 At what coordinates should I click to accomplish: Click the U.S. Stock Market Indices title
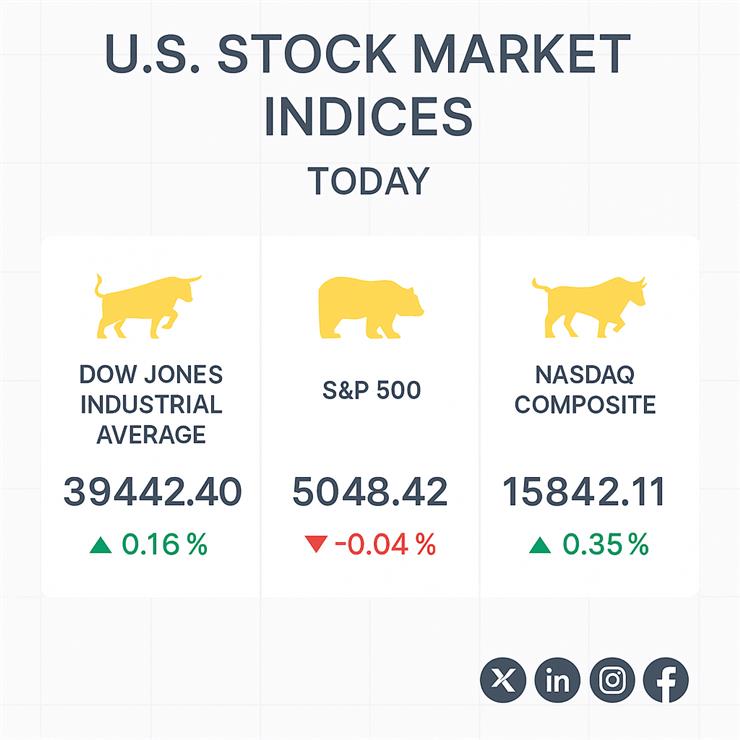(368, 86)
